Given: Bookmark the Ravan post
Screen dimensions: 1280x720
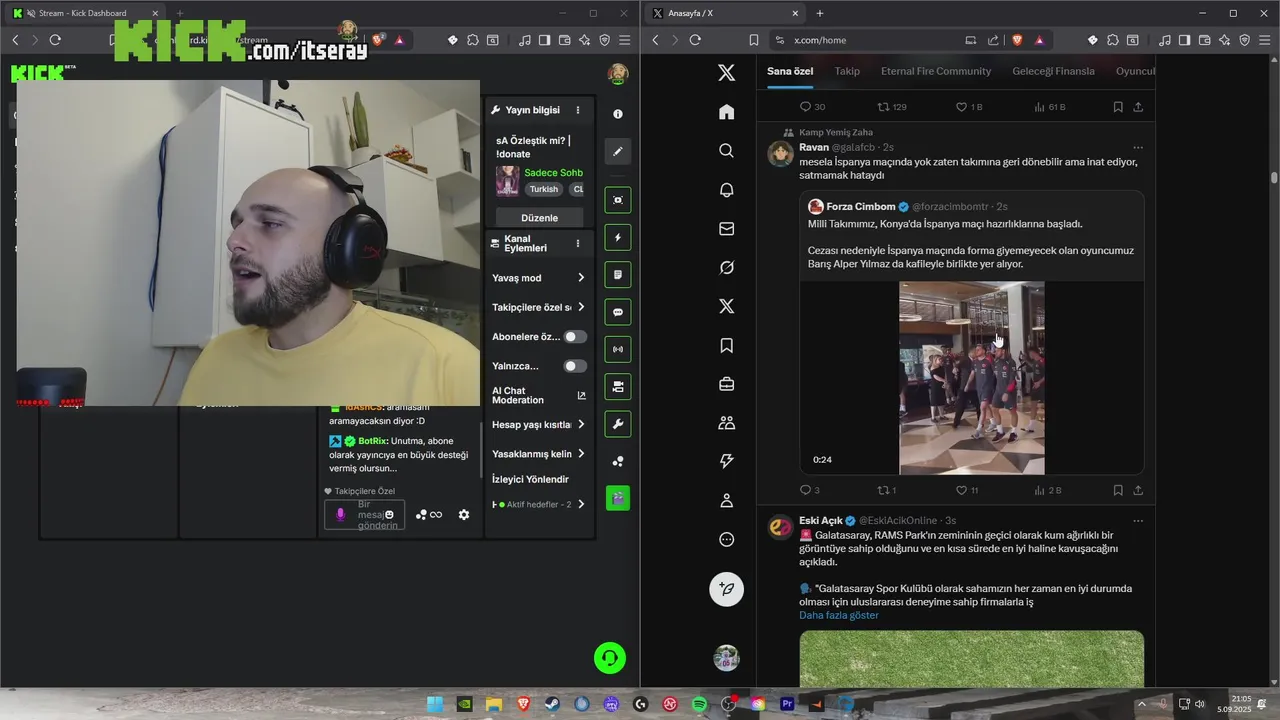Looking at the screenshot, I should (x=1118, y=490).
